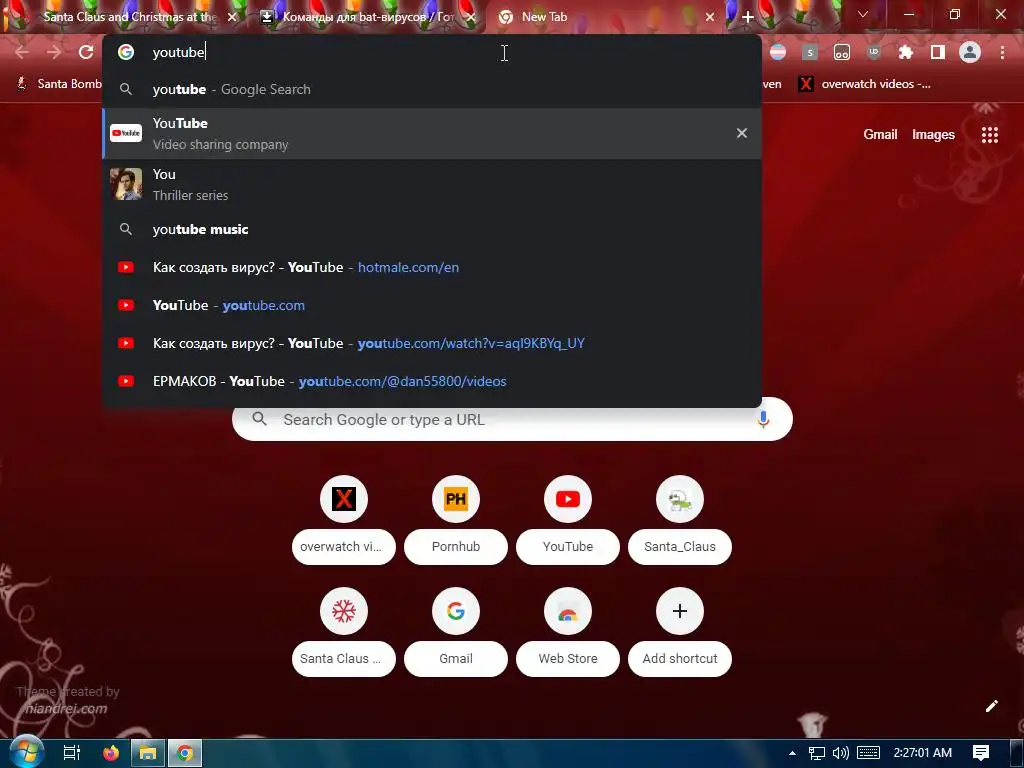
Task: Open the Google apps grid
Action: 990,135
